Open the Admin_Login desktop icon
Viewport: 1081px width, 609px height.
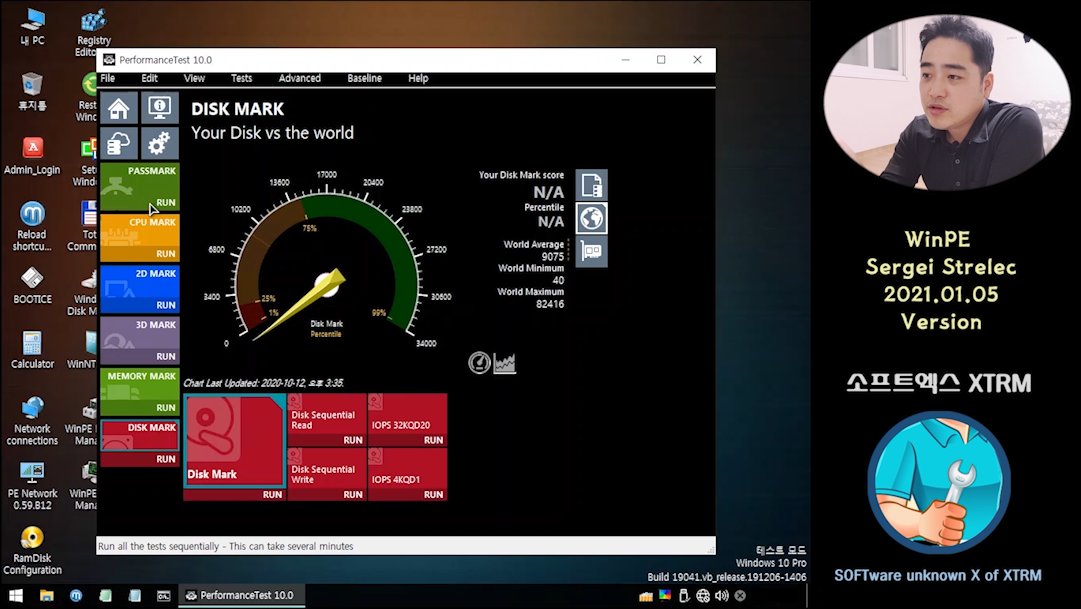(x=32, y=155)
